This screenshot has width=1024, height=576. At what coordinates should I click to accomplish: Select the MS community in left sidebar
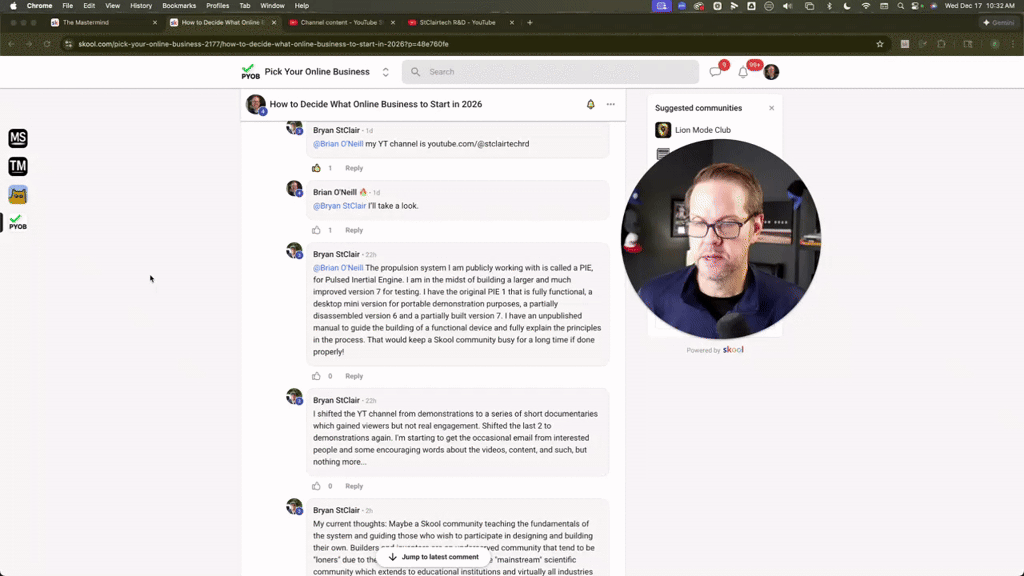[17, 138]
